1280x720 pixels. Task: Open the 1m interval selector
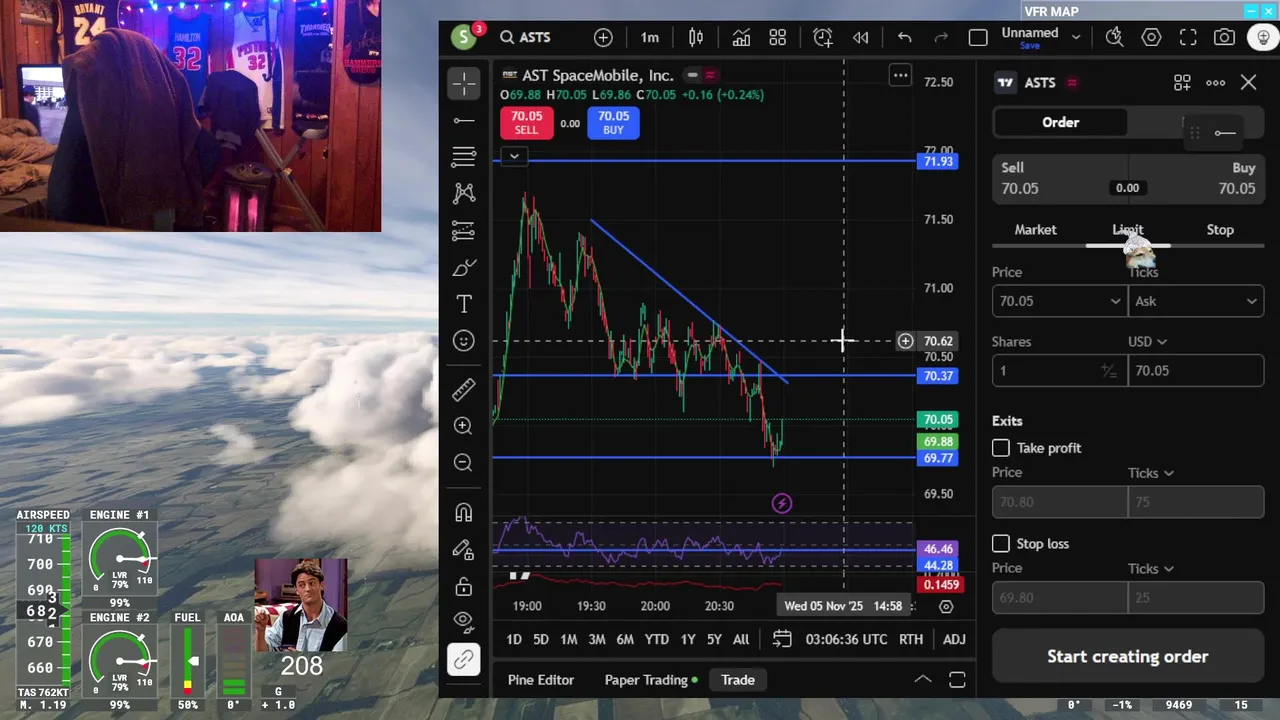click(x=650, y=37)
